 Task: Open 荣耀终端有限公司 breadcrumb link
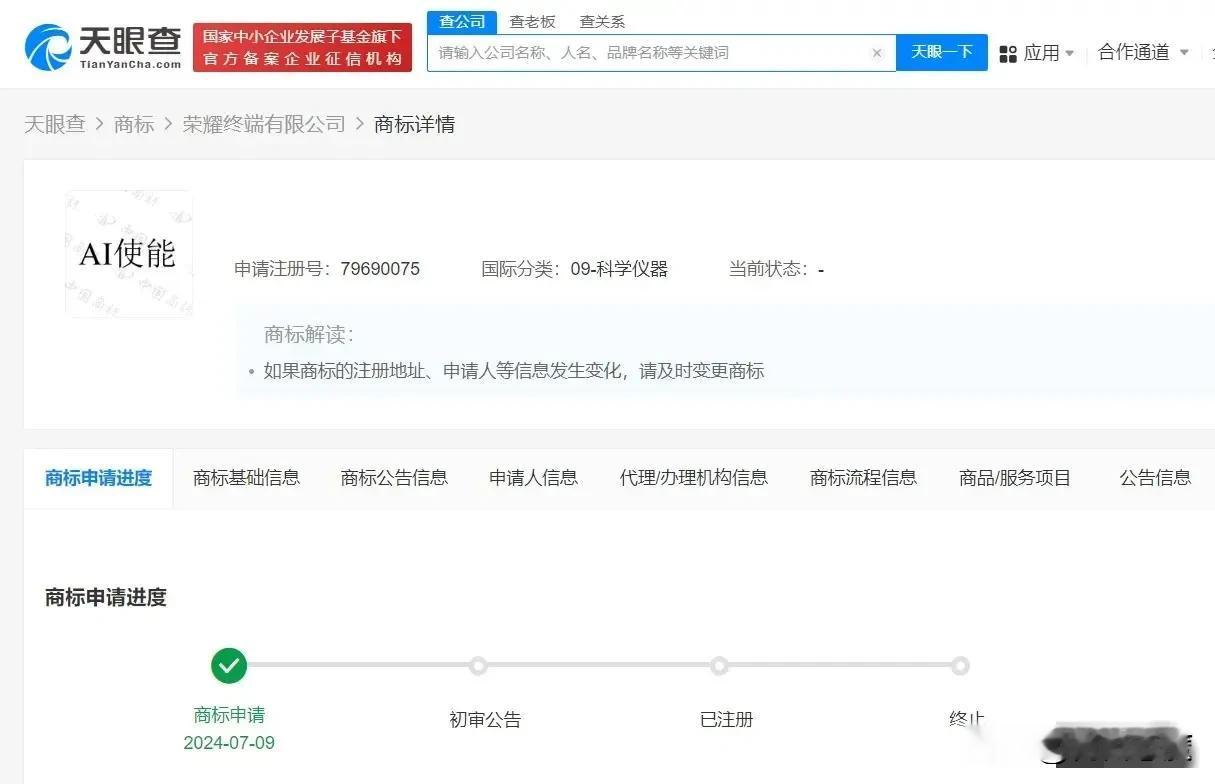264,124
